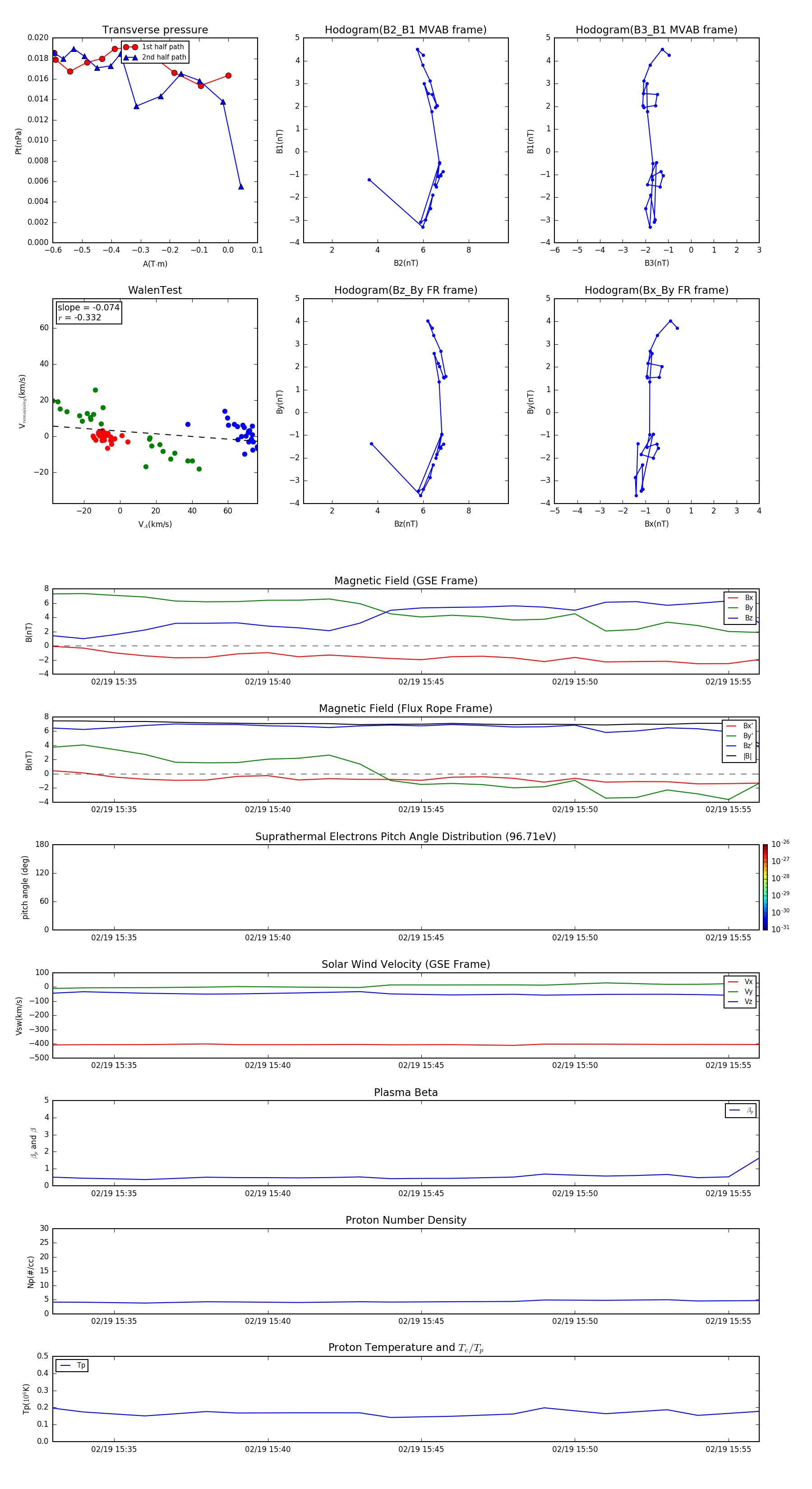This screenshot has height=1489, width=812.
Task: Click the dashed fit line in WalenTest plot
Action: click(x=155, y=434)
